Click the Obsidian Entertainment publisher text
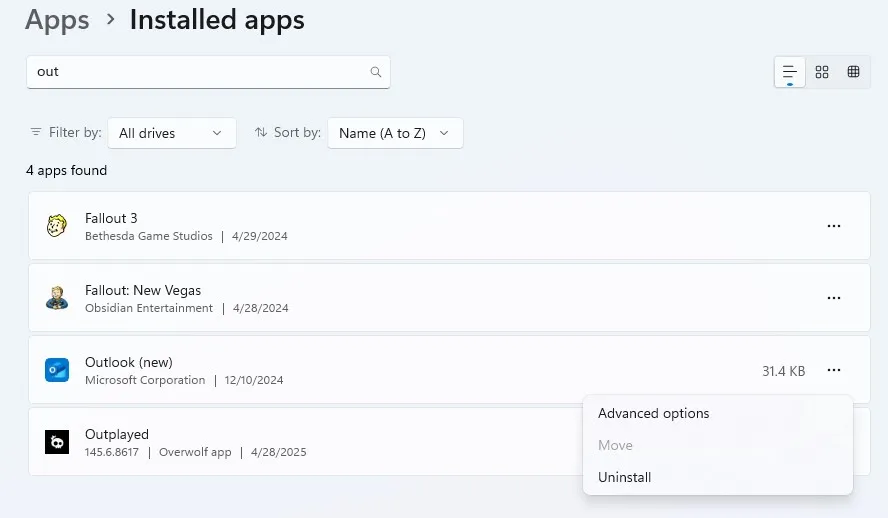Viewport: 888px width, 518px height. [149, 308]
